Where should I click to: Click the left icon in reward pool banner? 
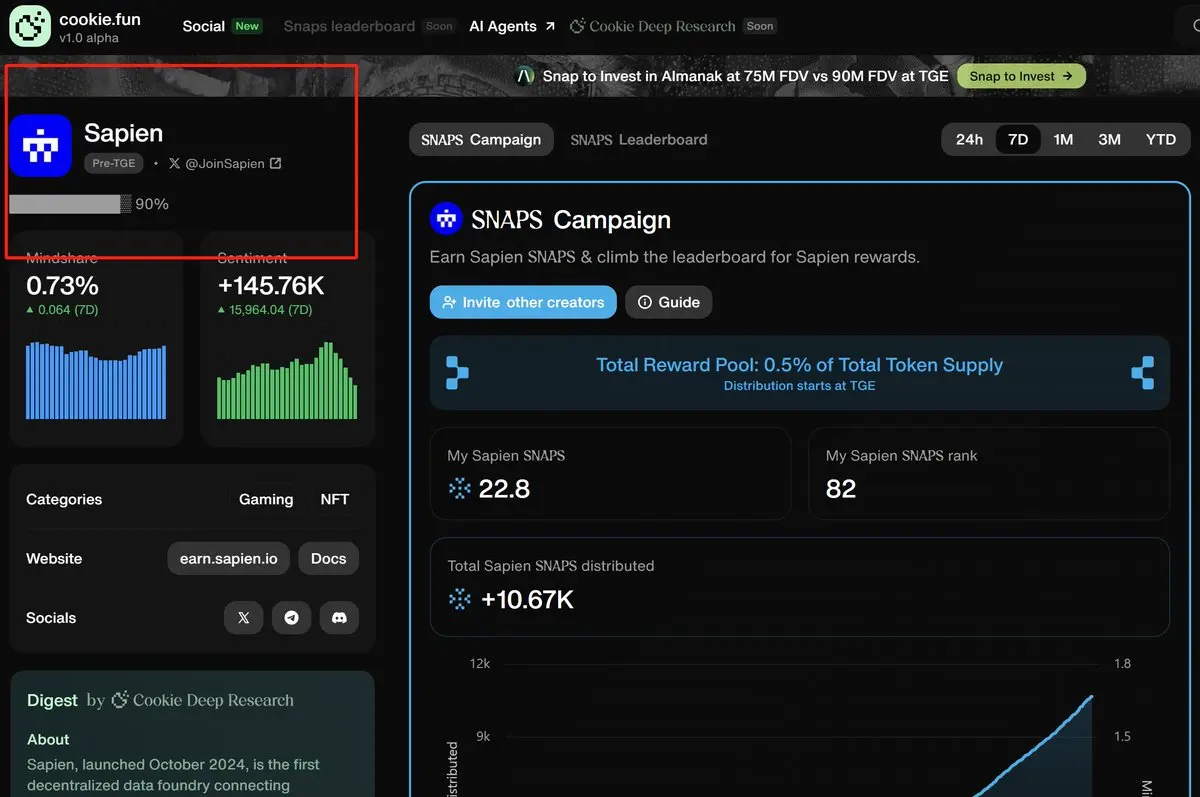click(457, 372)
